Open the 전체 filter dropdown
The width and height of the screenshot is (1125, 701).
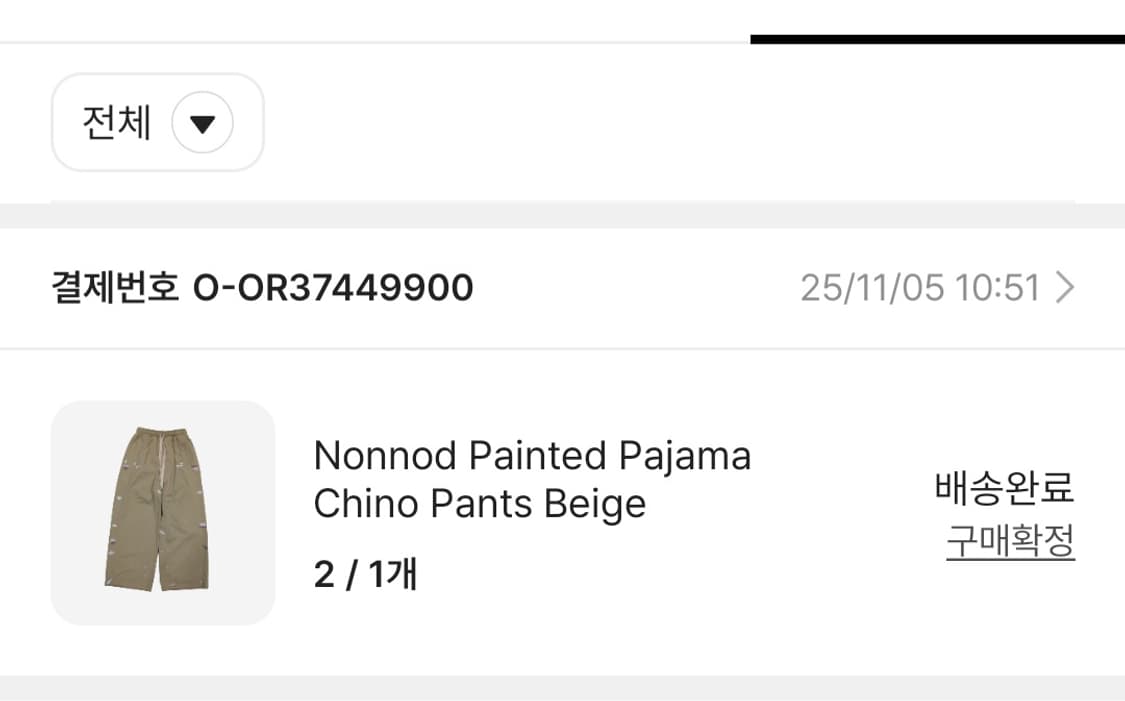click(157, 123)
